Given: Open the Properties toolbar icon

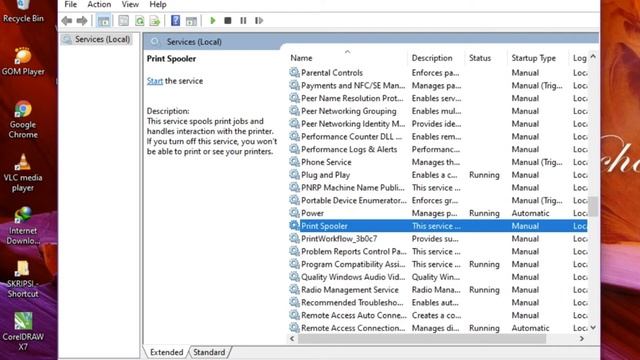Looking at the screenshot, I should tap(124, 20).
